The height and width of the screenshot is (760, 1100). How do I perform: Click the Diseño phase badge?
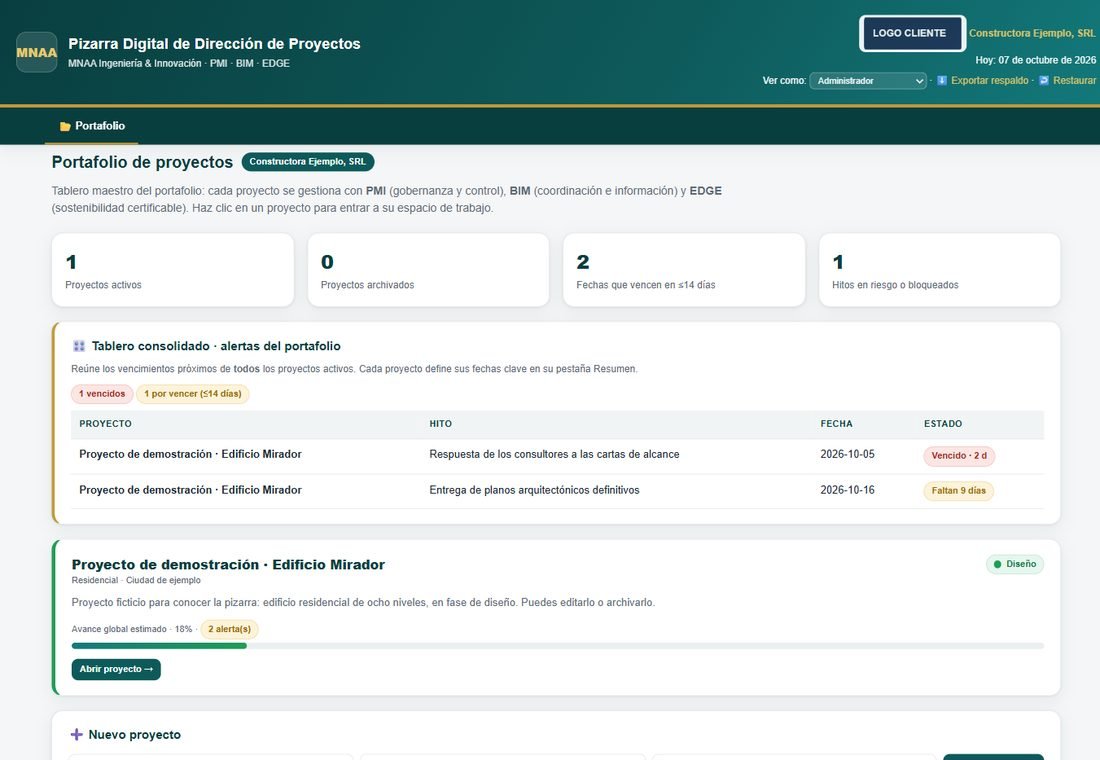coord(1014,564)
